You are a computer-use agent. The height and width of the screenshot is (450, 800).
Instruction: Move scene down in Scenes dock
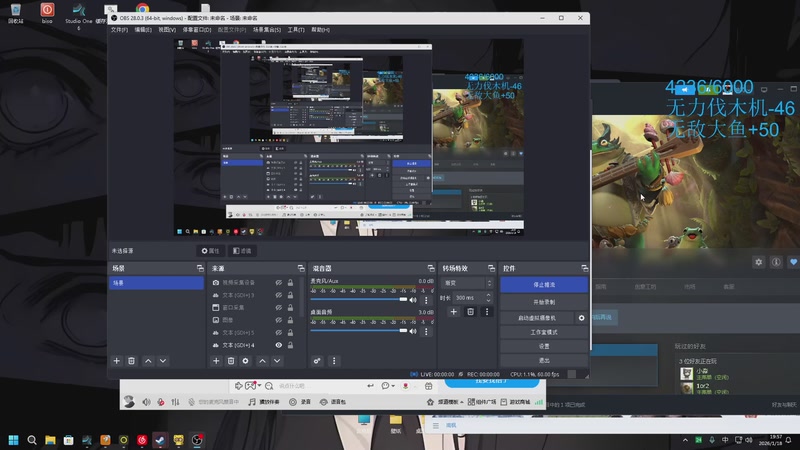tap(163, 361)
